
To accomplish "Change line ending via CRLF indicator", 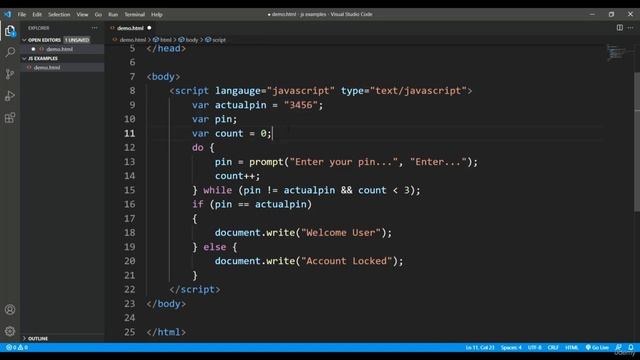I will pyautogui.click(x=553, y=347).
